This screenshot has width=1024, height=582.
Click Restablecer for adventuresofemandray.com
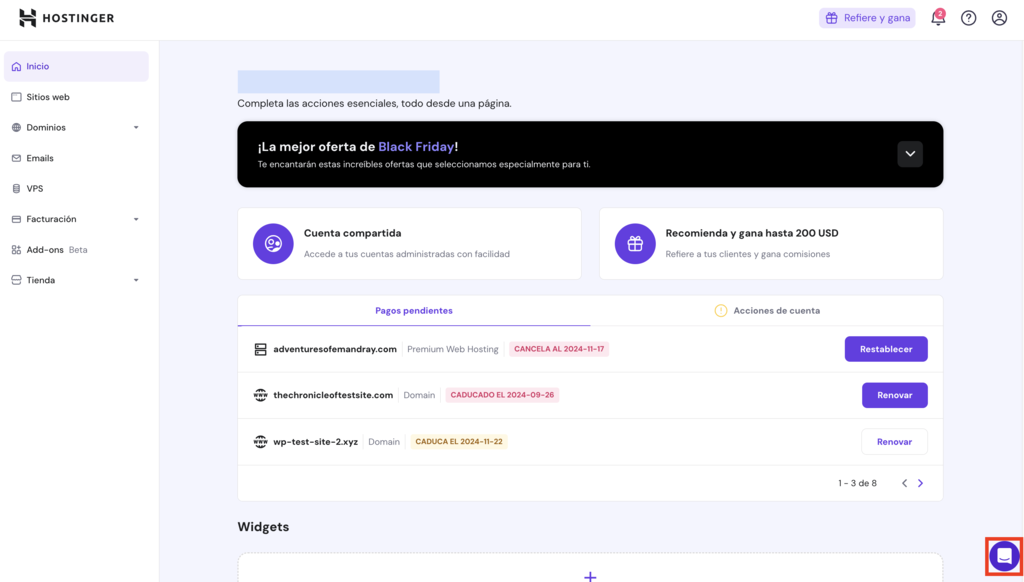point(886,348)
